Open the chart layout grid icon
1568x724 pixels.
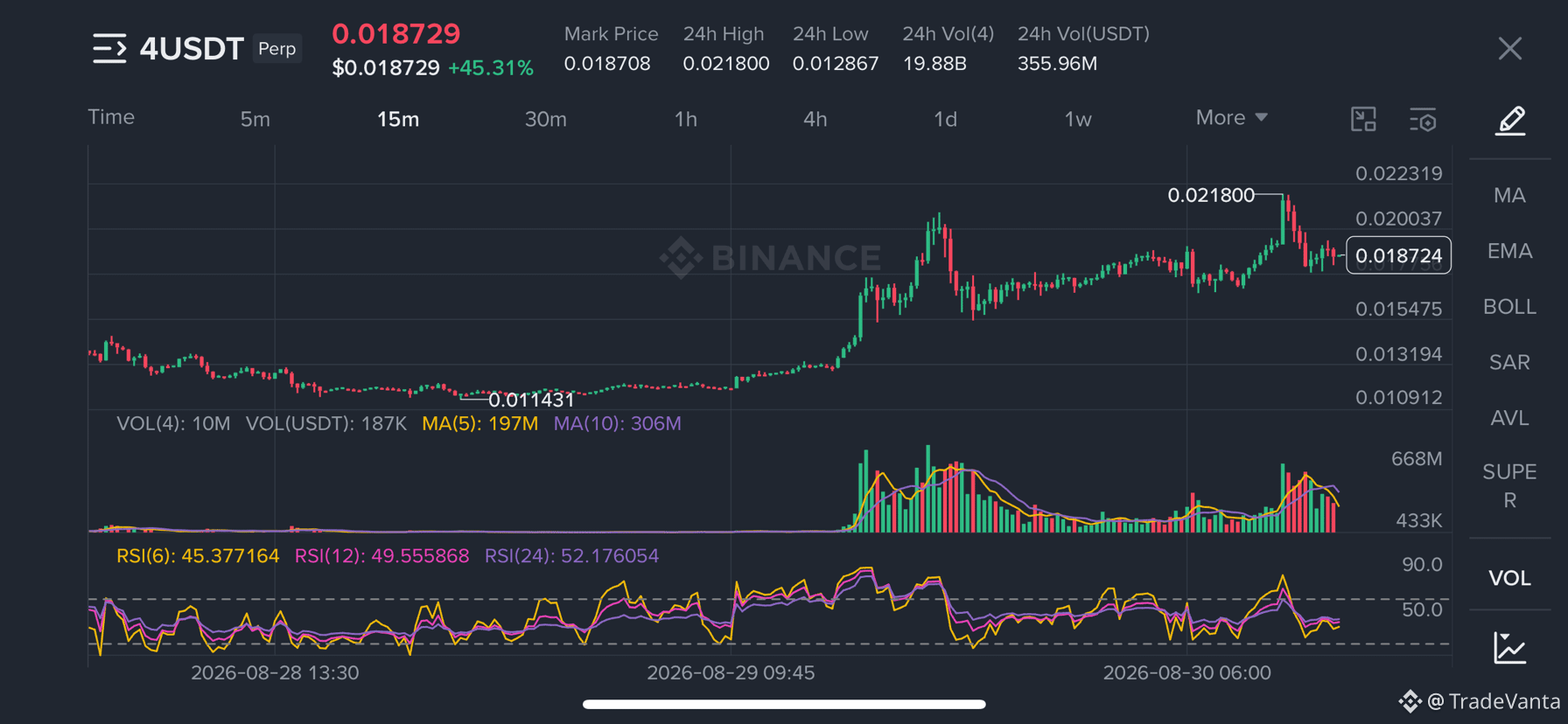[x=1363, y=119]
